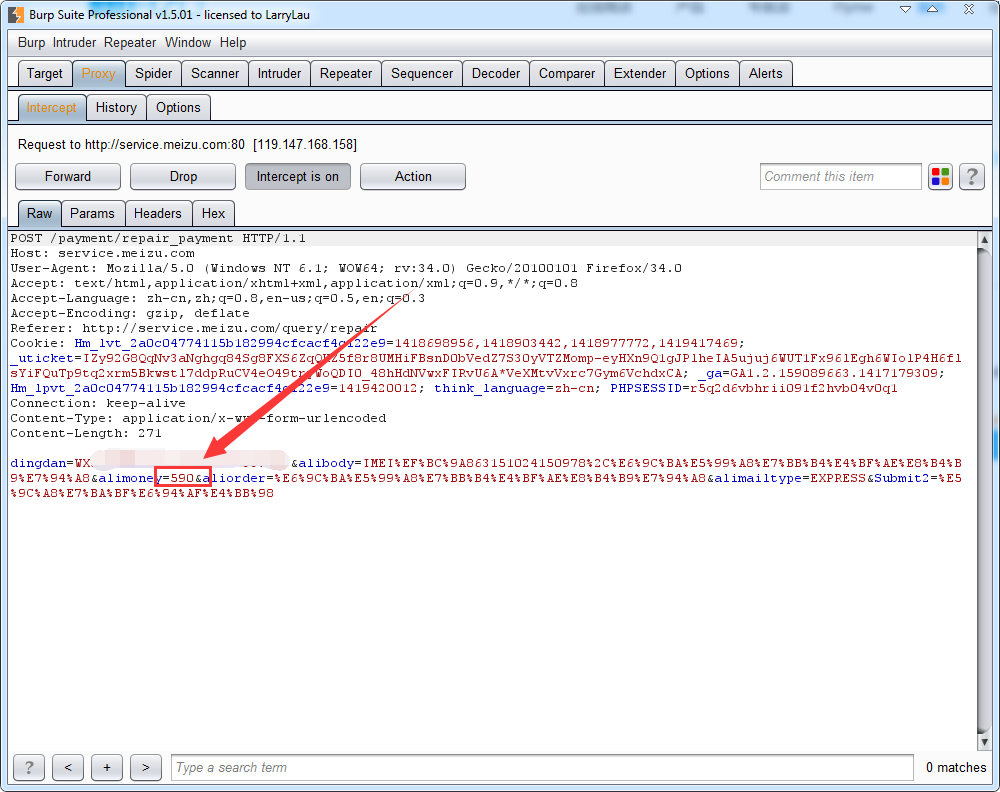Image resolution: width=1000 pixels, height=792 pixels.
Task: Open the main Options tab
Action: [x=707, y=73]
